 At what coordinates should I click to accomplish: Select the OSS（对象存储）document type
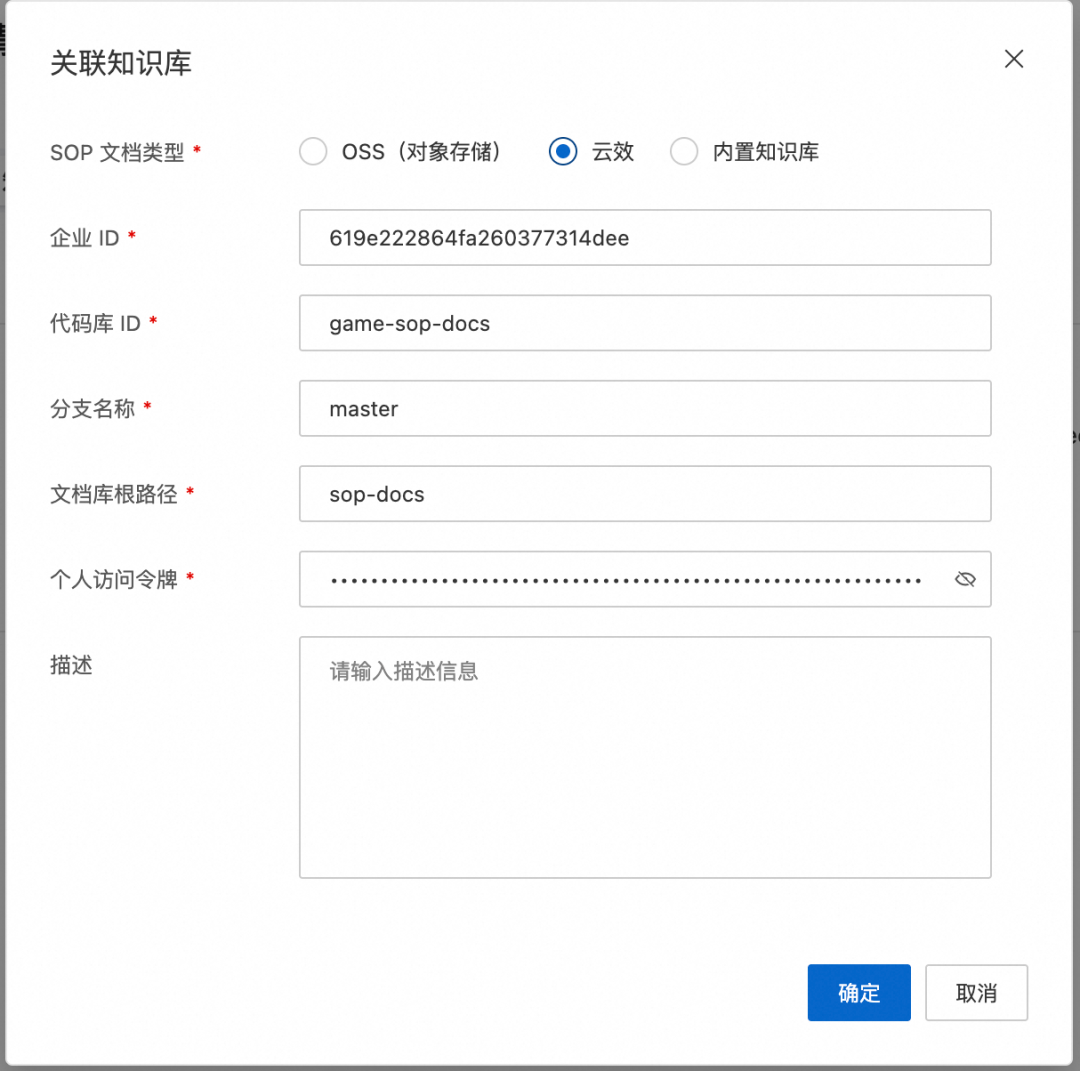point(313,151)
